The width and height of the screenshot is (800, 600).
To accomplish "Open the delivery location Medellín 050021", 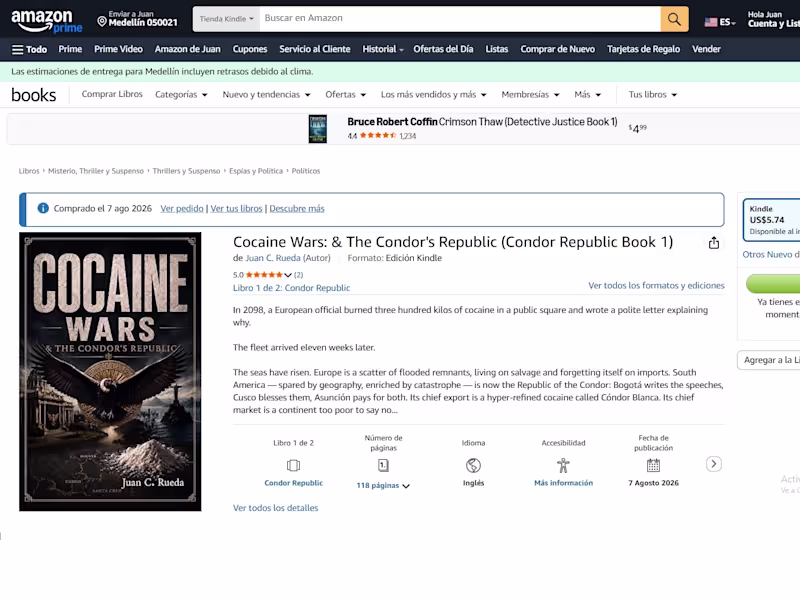I will click(x=137, y=19).
